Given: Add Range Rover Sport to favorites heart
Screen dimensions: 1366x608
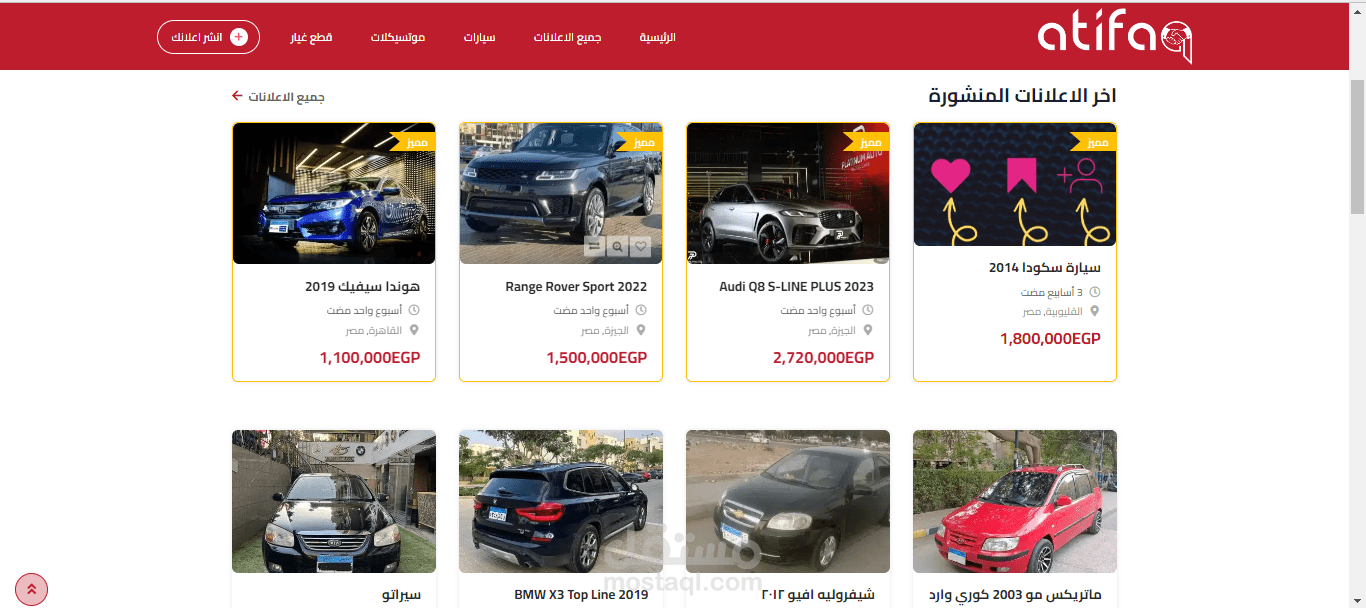Looking at the screenshot, I should (x=642, y=246).
